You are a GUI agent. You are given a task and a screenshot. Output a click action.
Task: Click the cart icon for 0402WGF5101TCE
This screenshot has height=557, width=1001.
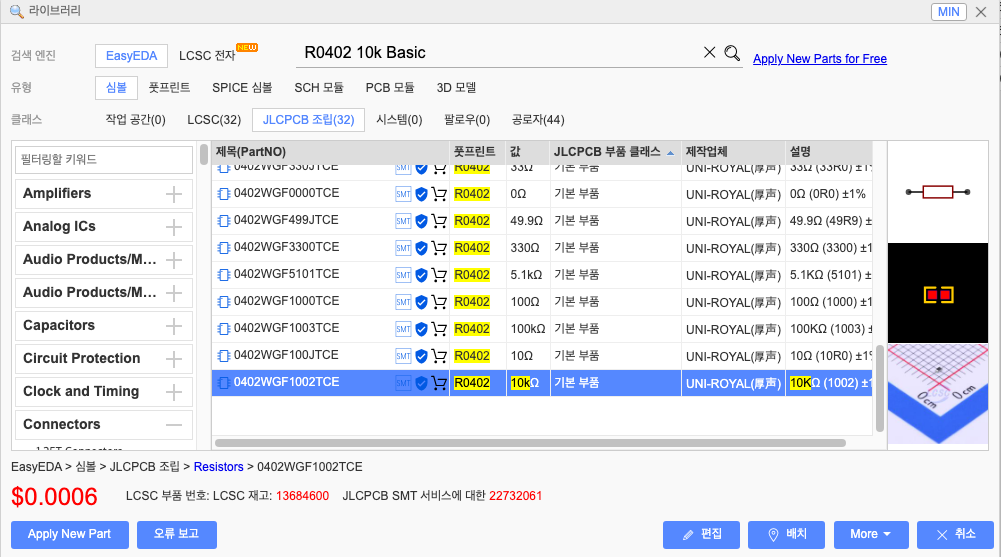439,275
